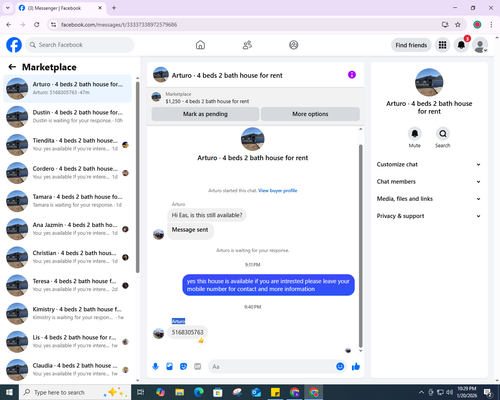Open the Friends icon in top navigation
500x400 pixels.
[247, 45]
